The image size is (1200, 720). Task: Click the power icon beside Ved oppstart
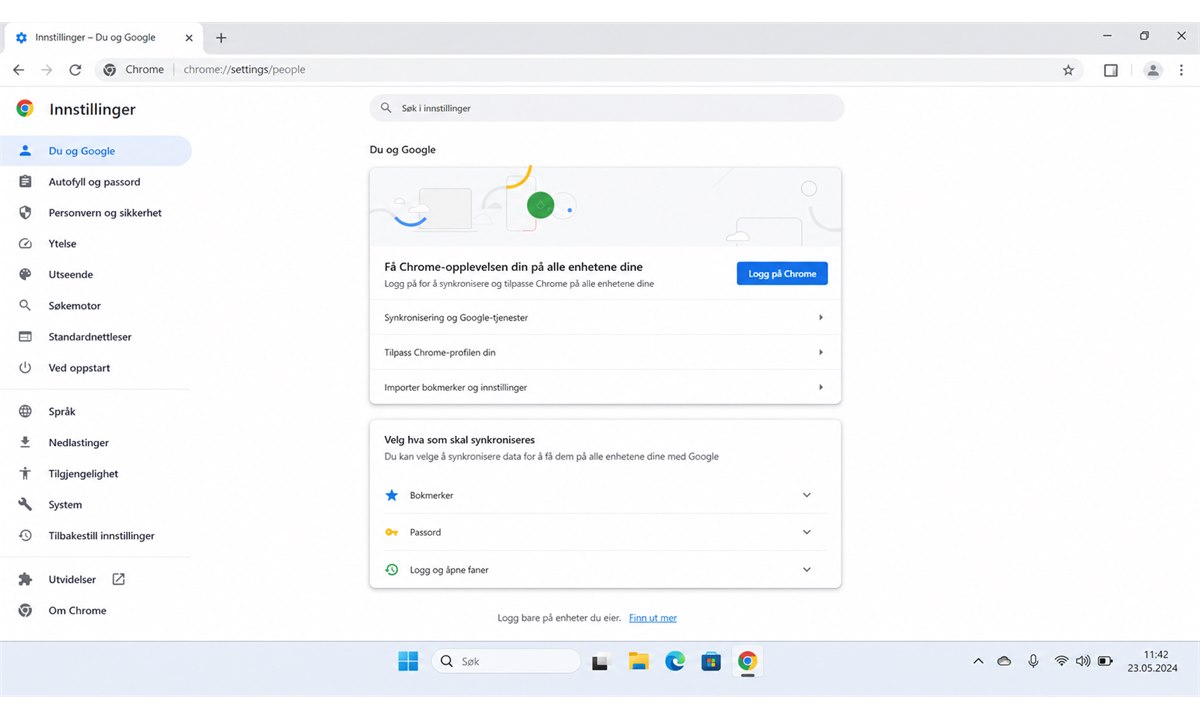coord(26,368)
